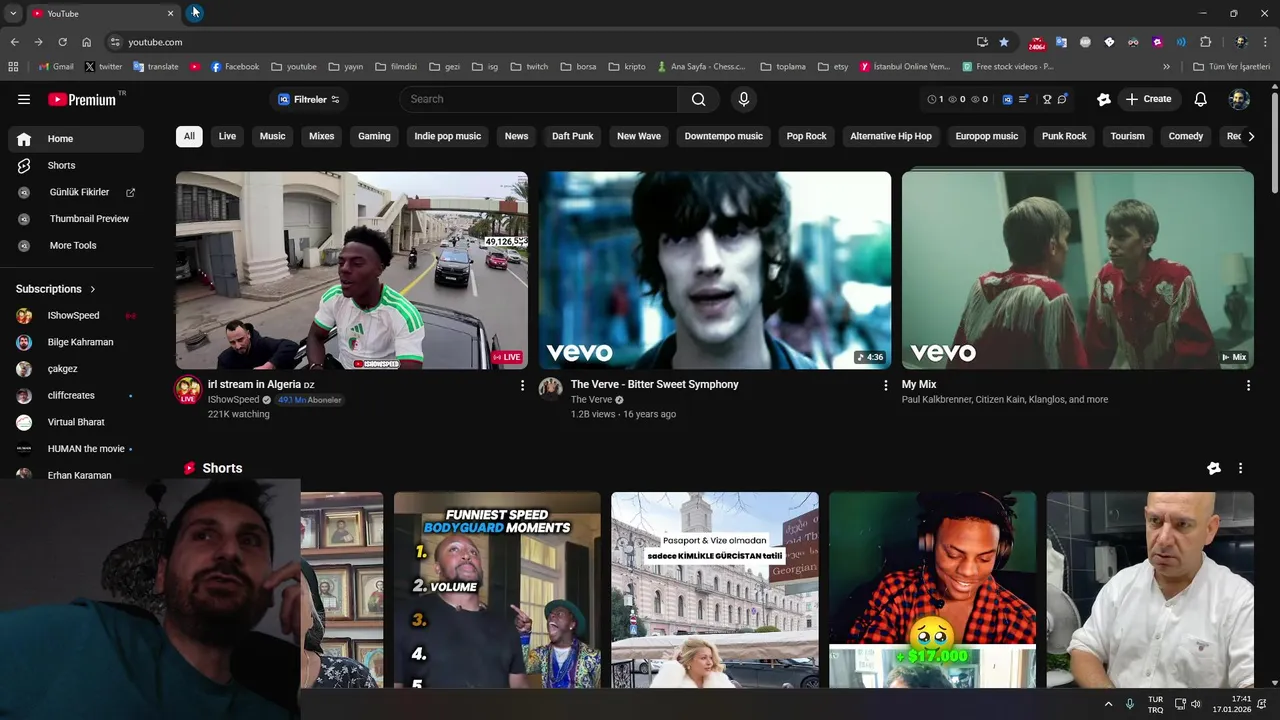Open the twitch bookmark folder

(529, 67)
